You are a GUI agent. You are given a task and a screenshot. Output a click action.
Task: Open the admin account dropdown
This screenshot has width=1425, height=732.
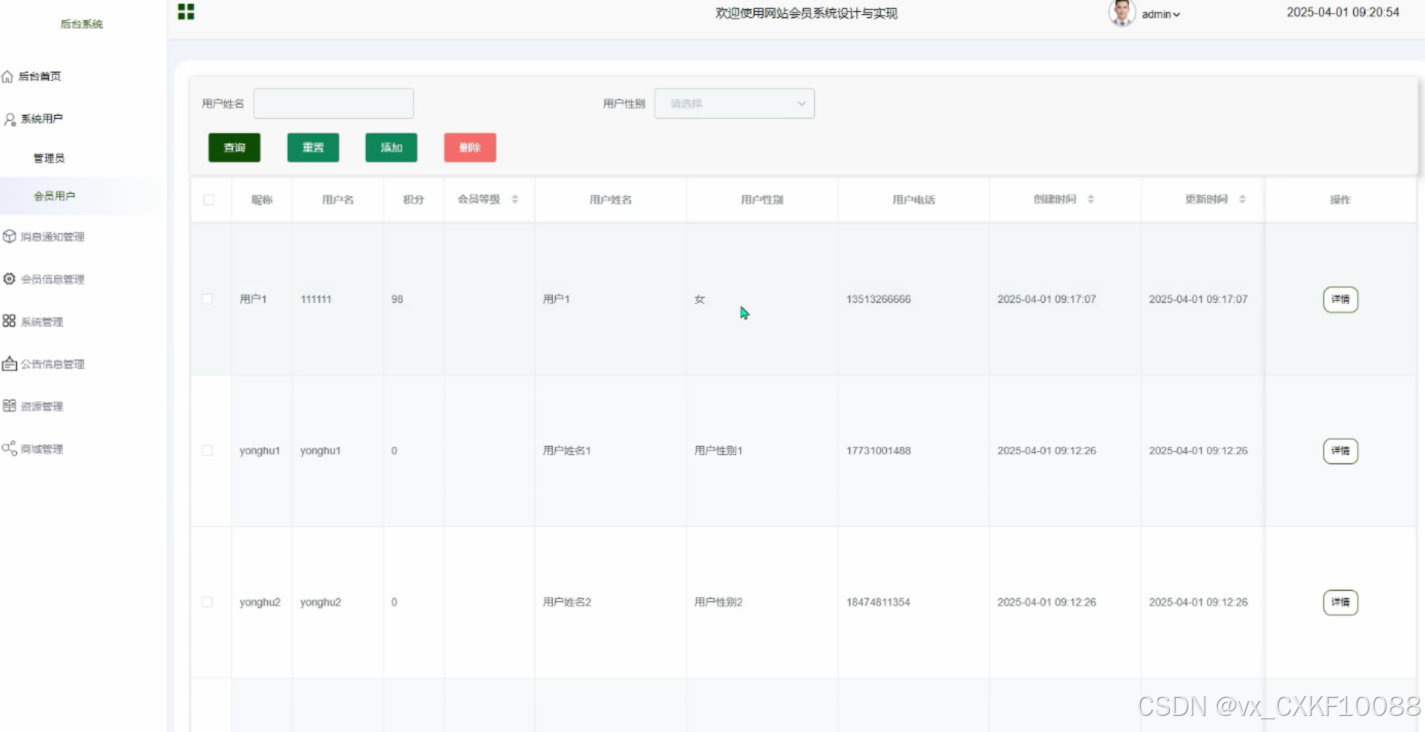point(1161,14)
